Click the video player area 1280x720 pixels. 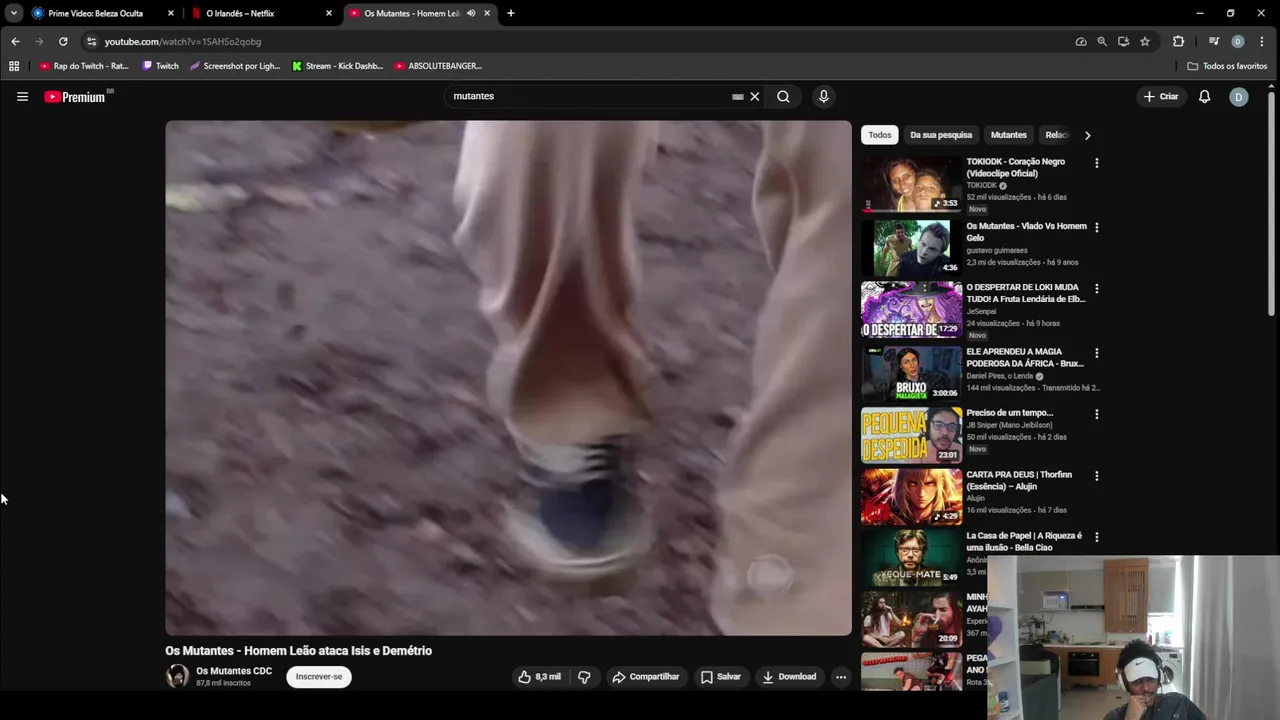[x=508, y=378]
